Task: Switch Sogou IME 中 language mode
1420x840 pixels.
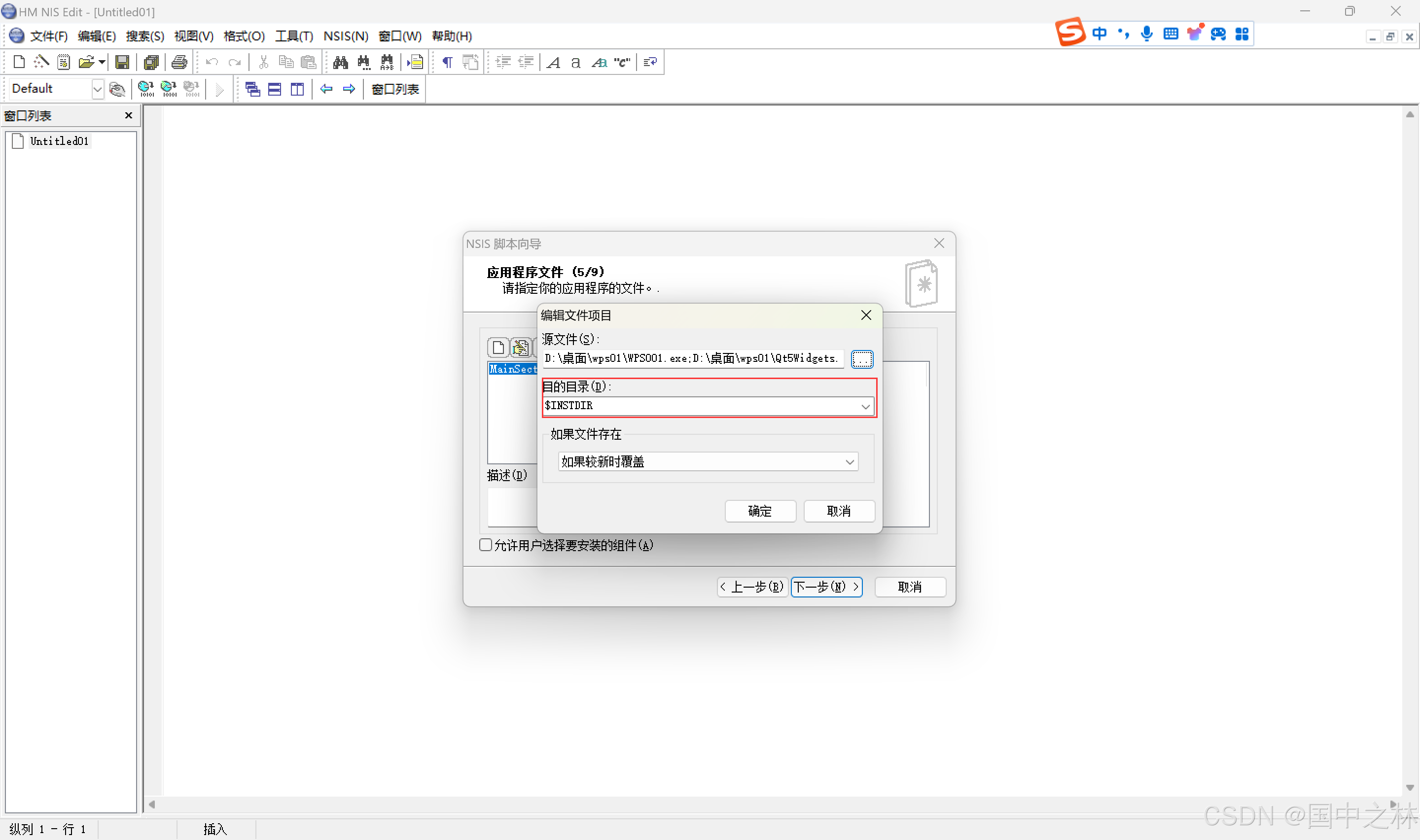Action: click(1099, 34)
